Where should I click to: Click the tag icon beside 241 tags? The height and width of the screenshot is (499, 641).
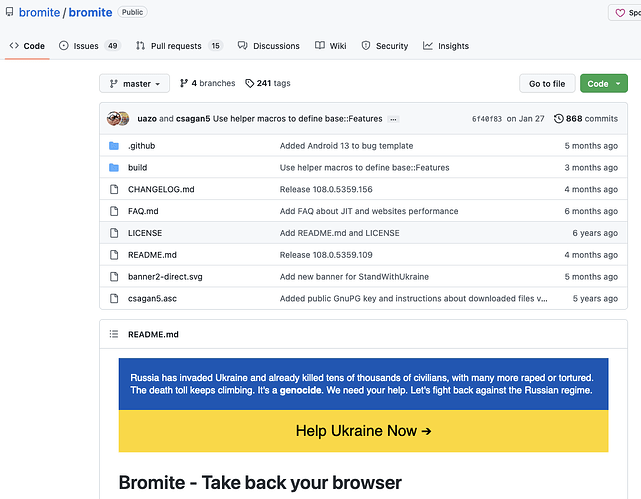click(249, 83)
